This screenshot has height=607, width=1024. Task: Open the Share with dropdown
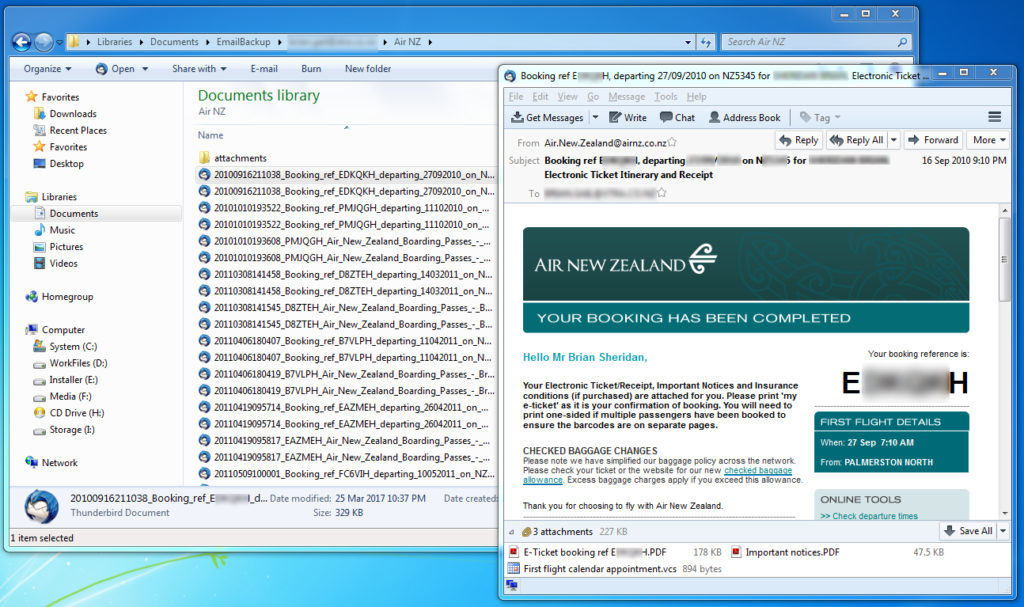[199, 69]
